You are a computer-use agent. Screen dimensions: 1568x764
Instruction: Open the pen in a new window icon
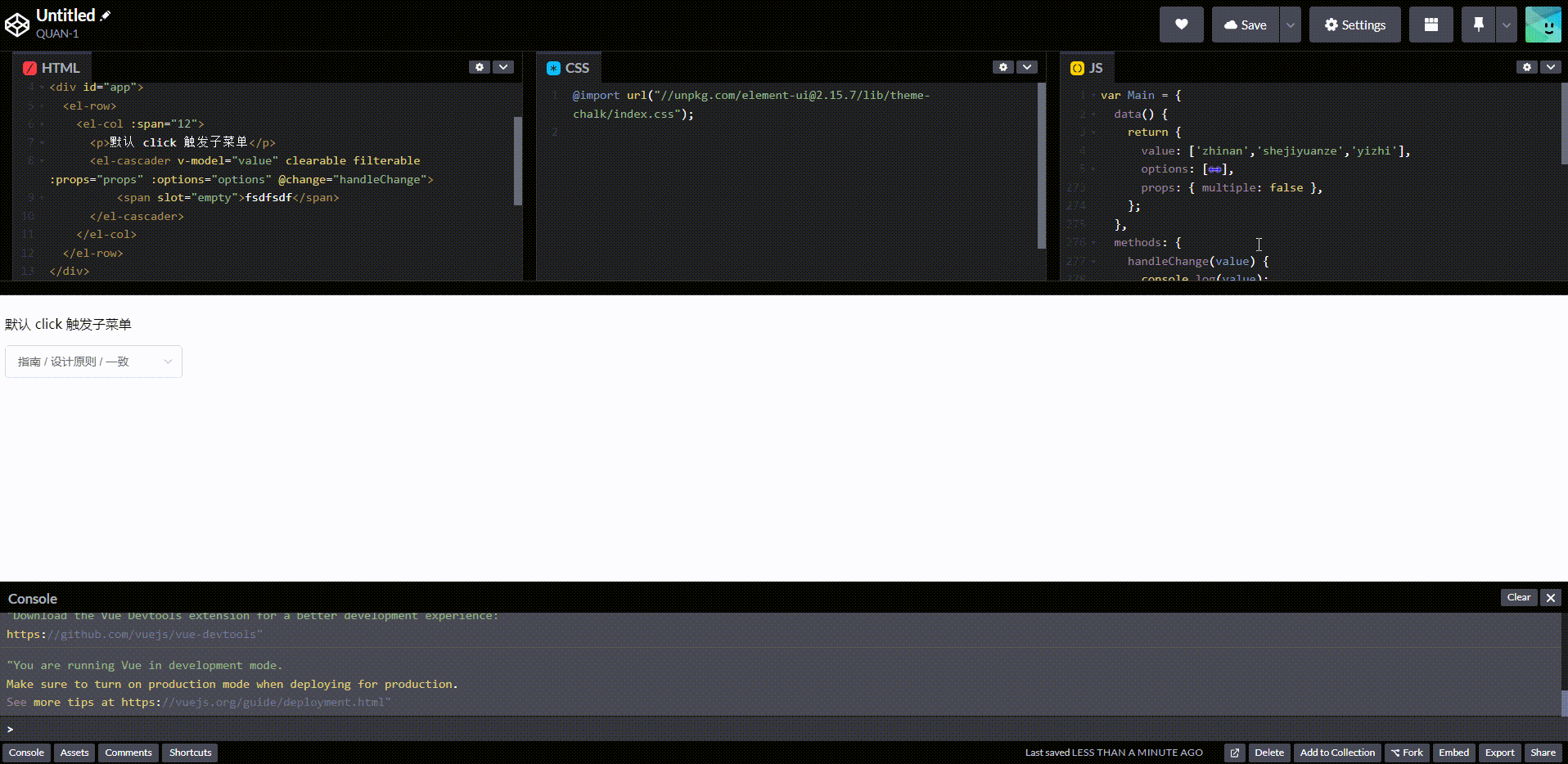click(x=1235, y=753)
